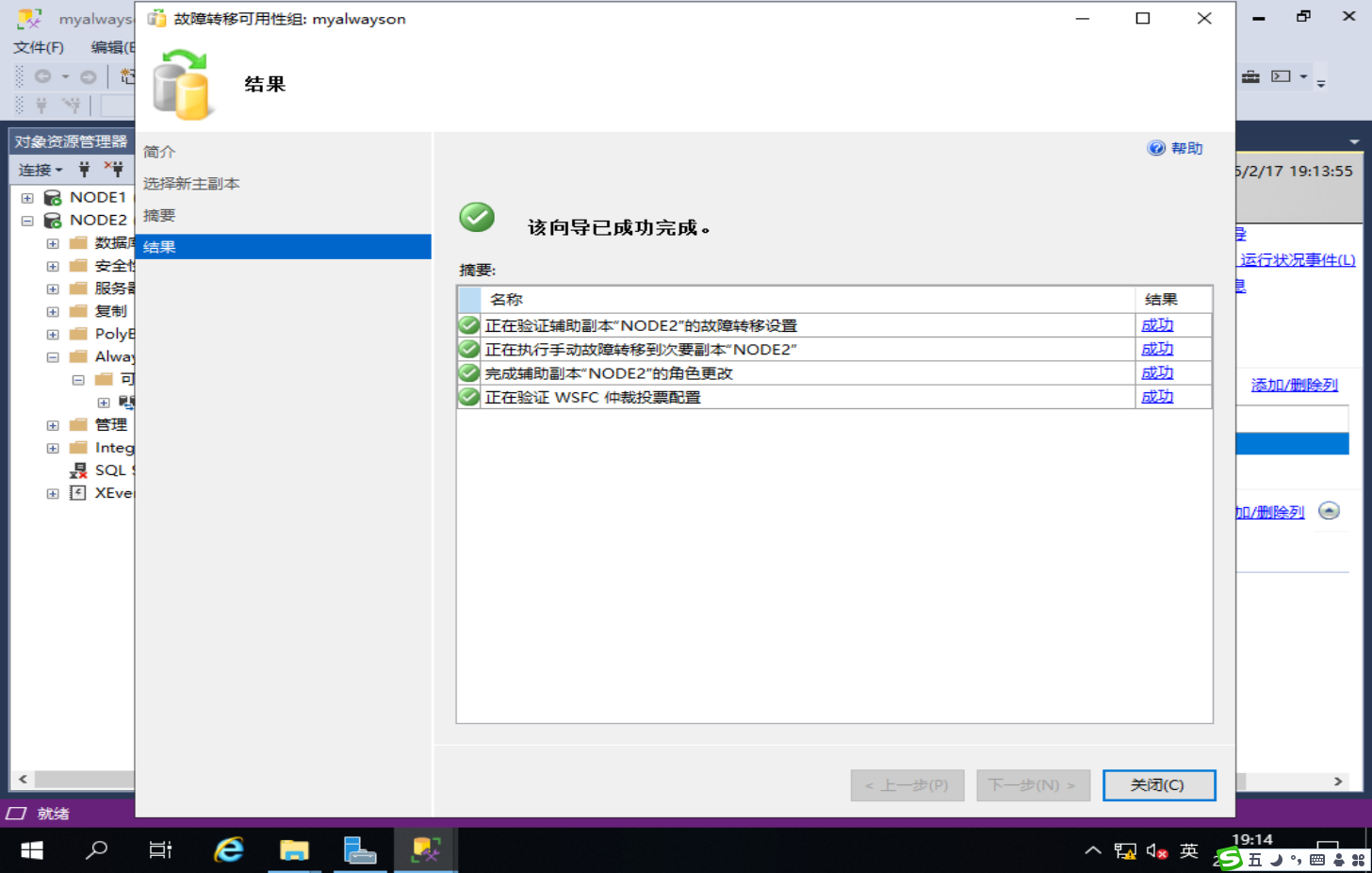Expand the 管理 folder node
Image resolution: width=1372 pixels, height=873 pixels.
coord(53,425)
